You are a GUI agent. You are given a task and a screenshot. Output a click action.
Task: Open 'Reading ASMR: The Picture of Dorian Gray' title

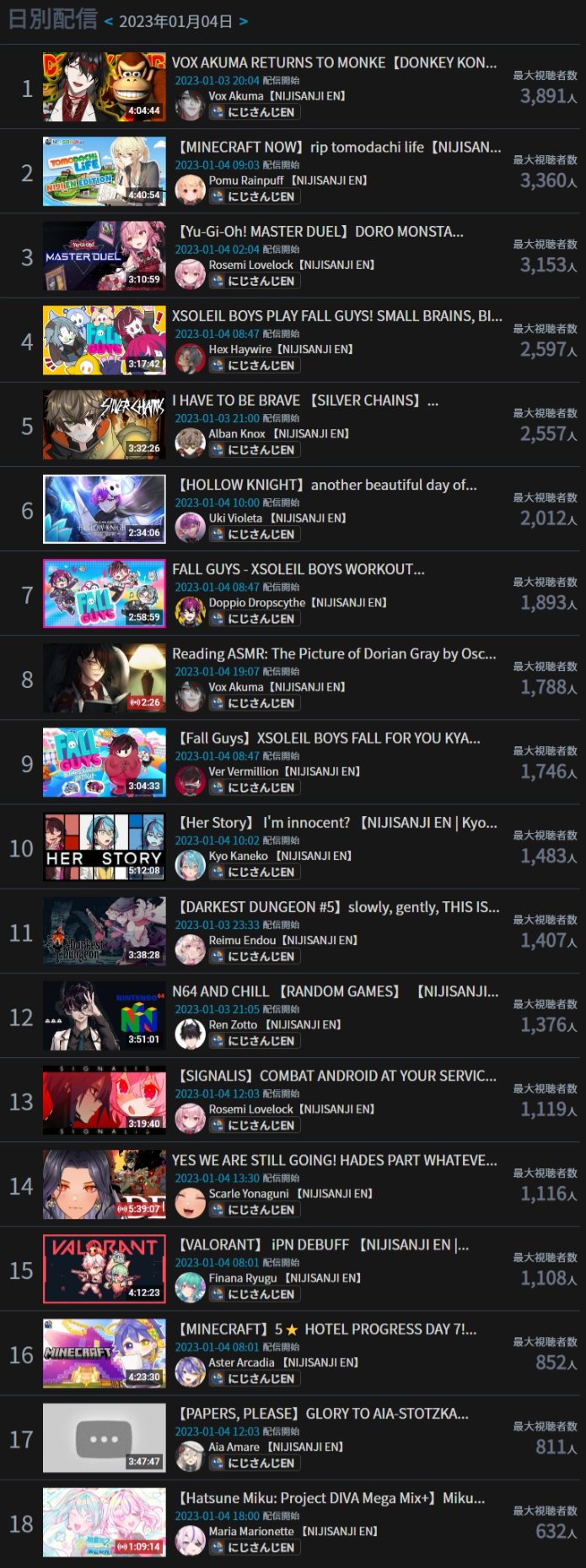click(334, 653)
